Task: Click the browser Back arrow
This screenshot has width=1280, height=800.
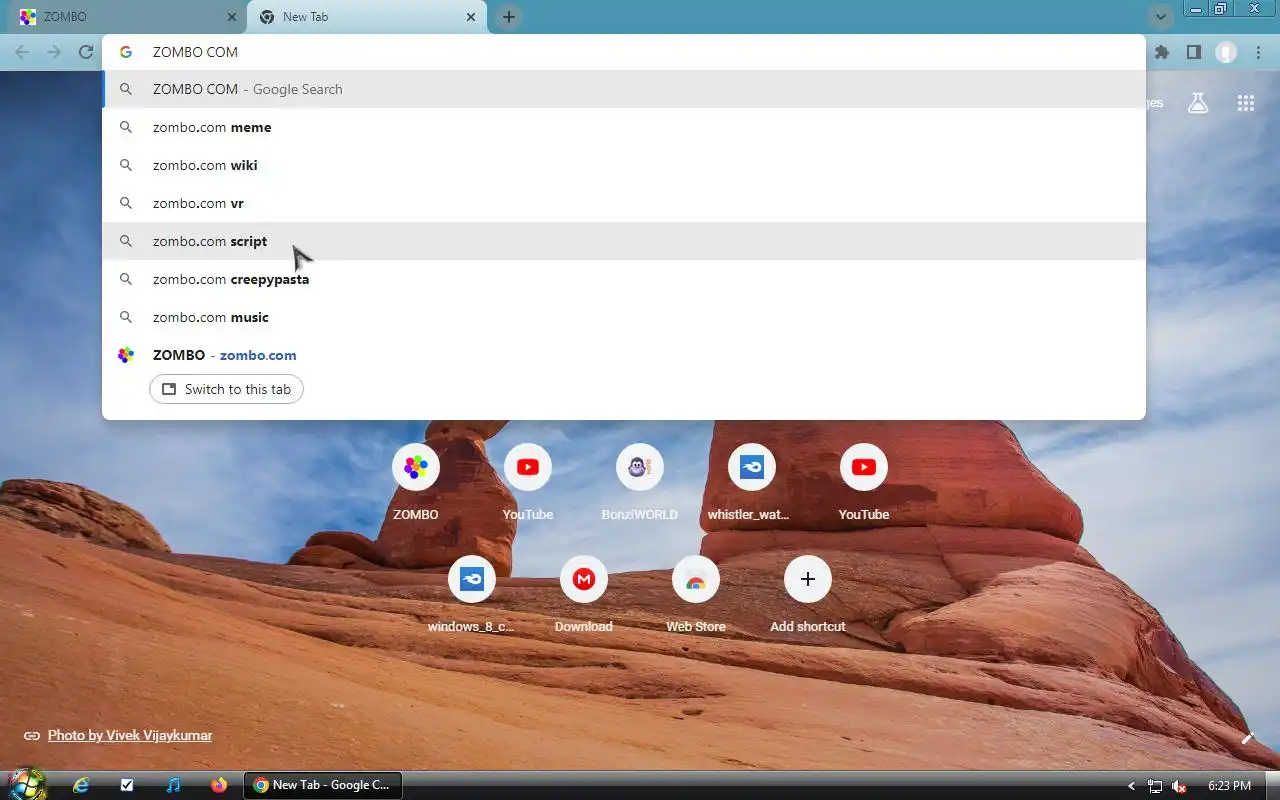Action: coord(22,52)
